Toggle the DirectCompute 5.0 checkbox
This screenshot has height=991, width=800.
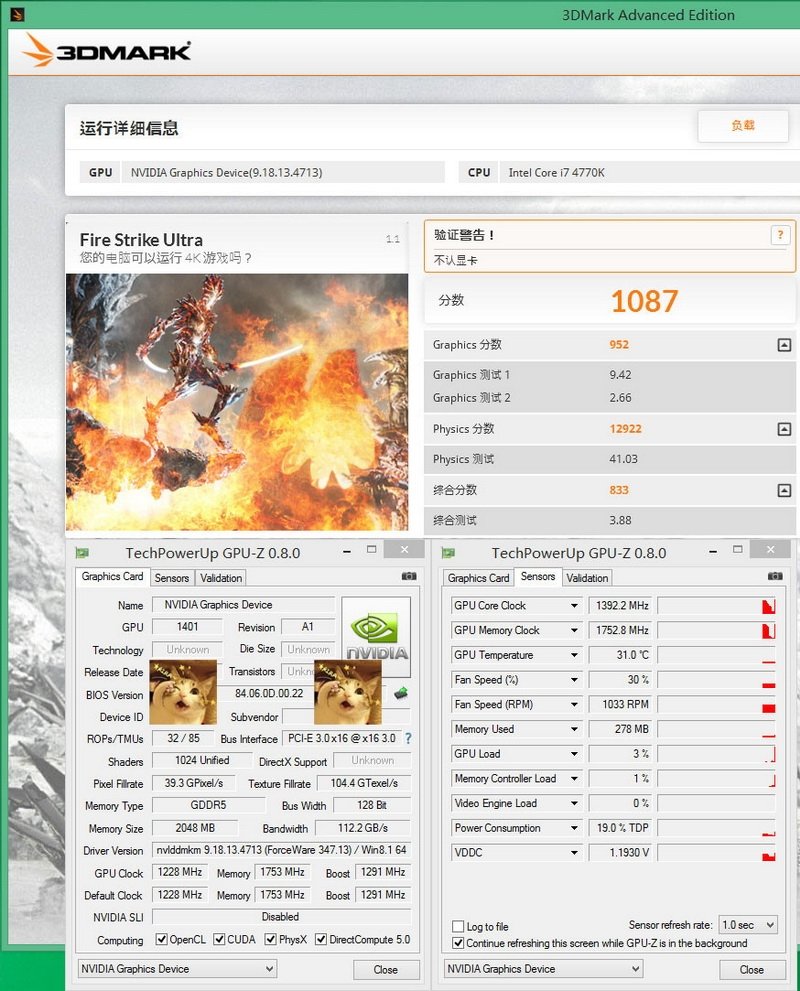click(321, 940)
